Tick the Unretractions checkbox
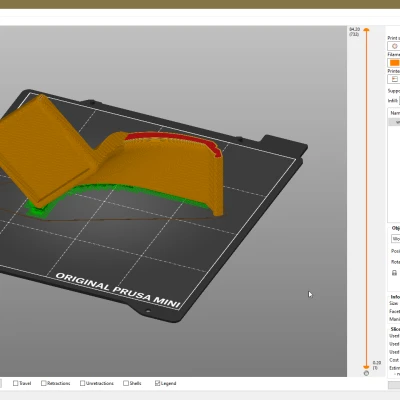This screenshot has width=400, height=400. pos(82,383)
